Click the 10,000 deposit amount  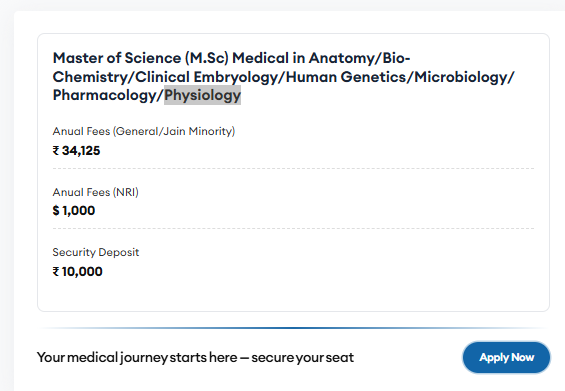pyautogui.click(x=82, y=271)
